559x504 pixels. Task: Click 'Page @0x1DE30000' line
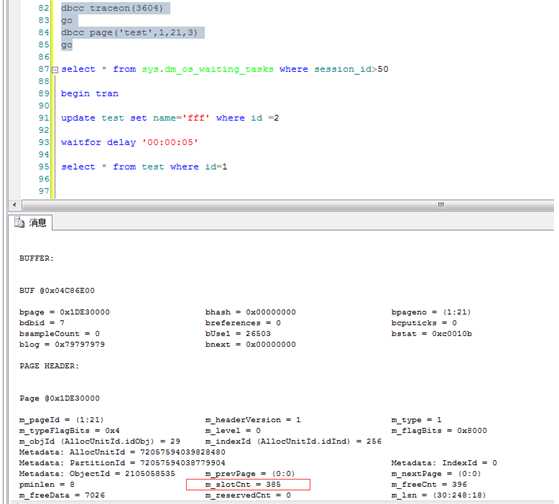click(60, 398)
